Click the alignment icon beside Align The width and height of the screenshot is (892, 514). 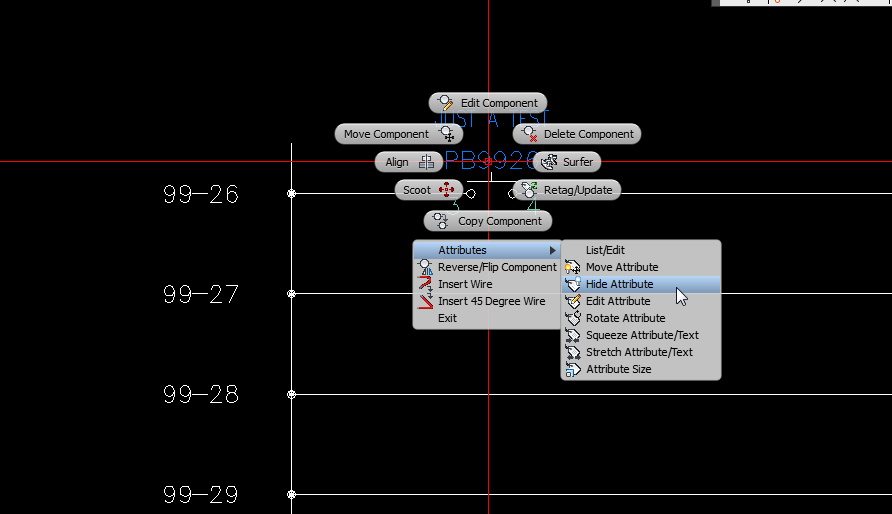(x=426, y=162)
